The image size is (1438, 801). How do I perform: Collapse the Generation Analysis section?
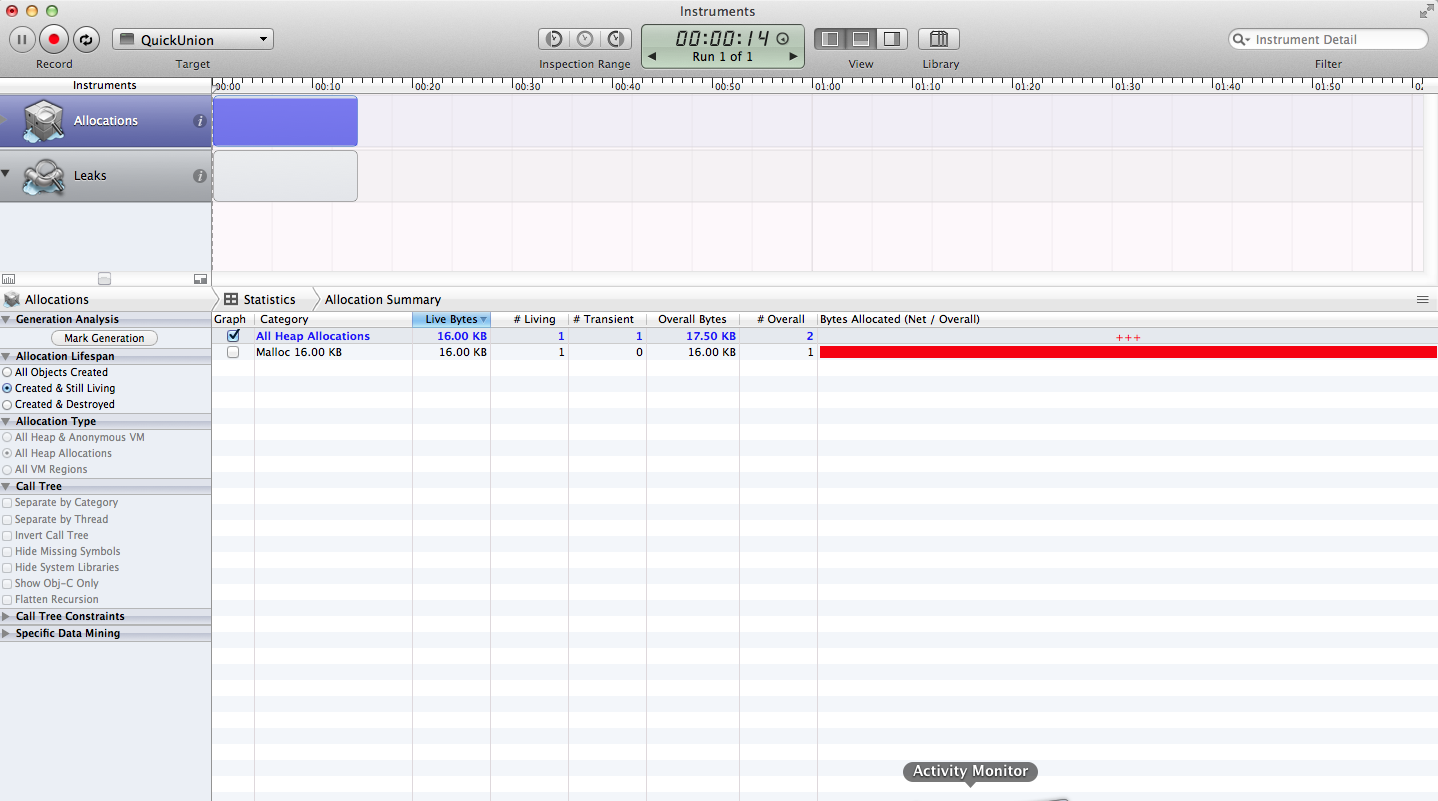point(6,320)
